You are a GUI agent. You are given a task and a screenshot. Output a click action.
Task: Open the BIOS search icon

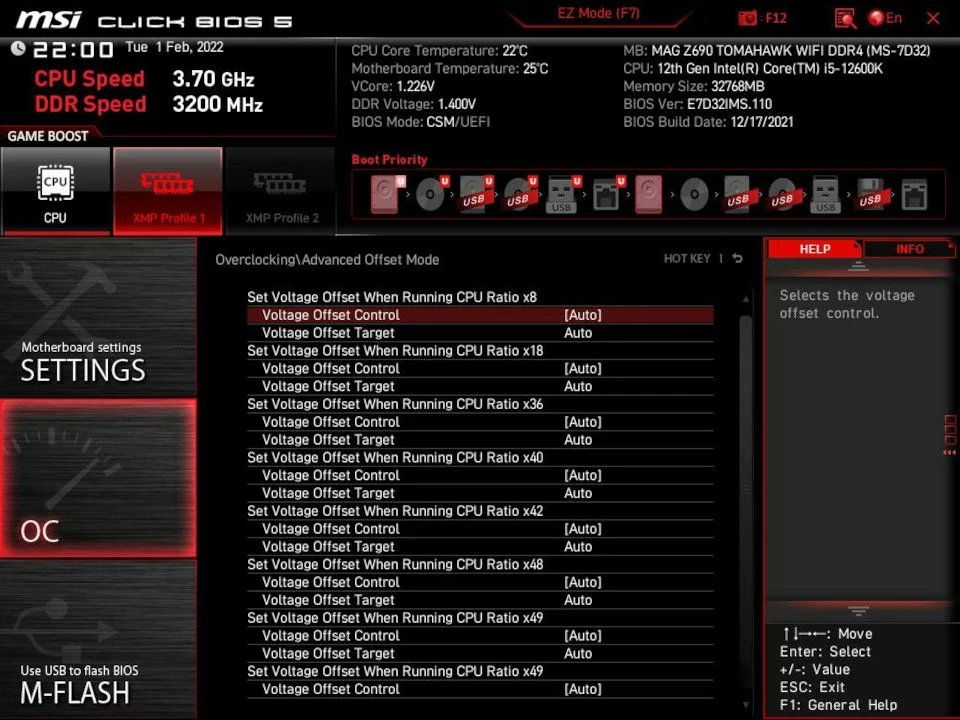point(845,18)
